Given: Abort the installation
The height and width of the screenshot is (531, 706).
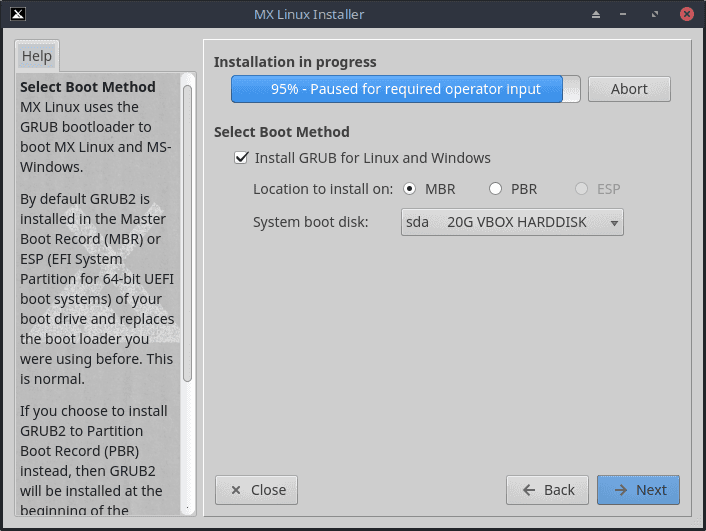Looking at the screenshot, I should (x=629, y=89).
